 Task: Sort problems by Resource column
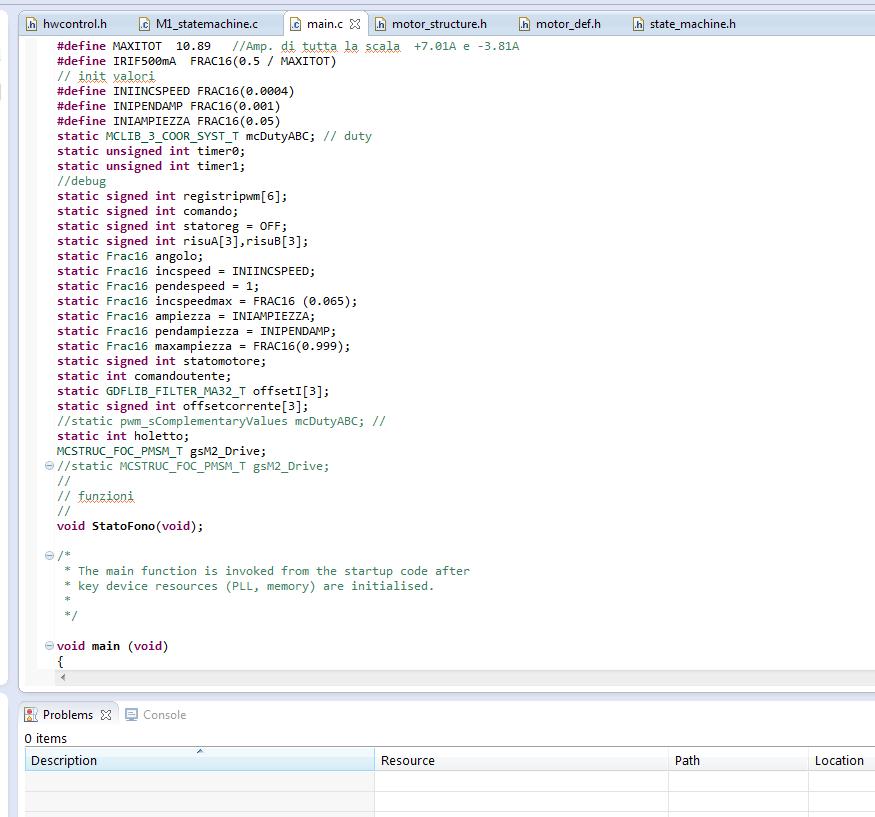[521, 760]
